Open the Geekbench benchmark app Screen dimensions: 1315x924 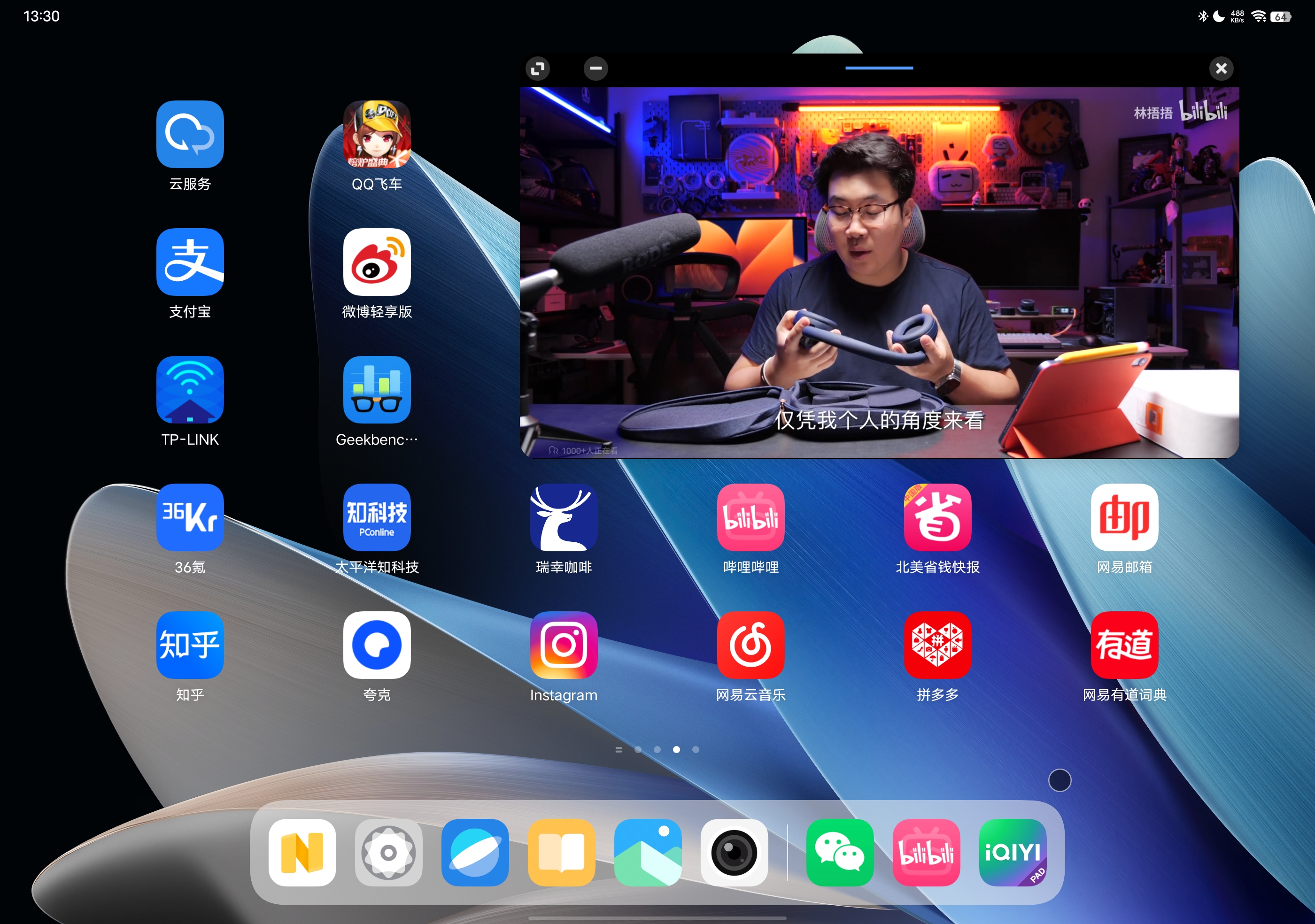(x=376, y=389)
